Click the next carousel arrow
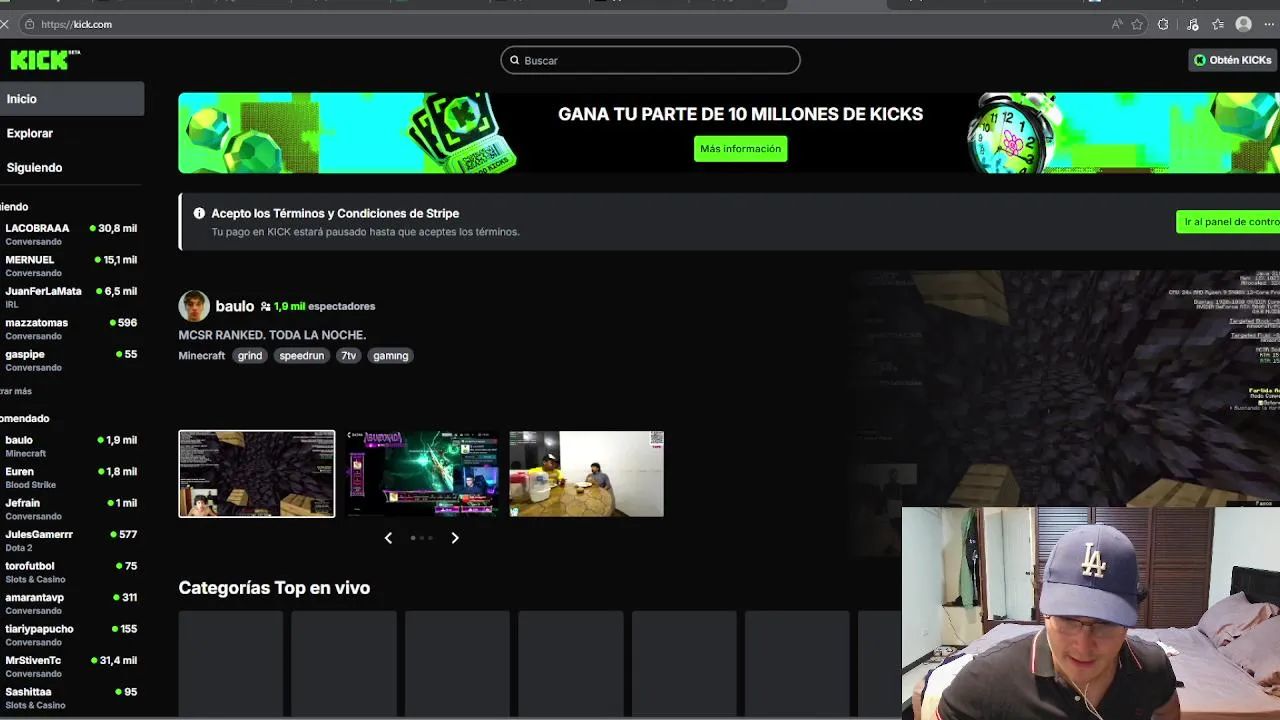The image size is (1280, 720). pyautogui.click(x=455, y=538)
